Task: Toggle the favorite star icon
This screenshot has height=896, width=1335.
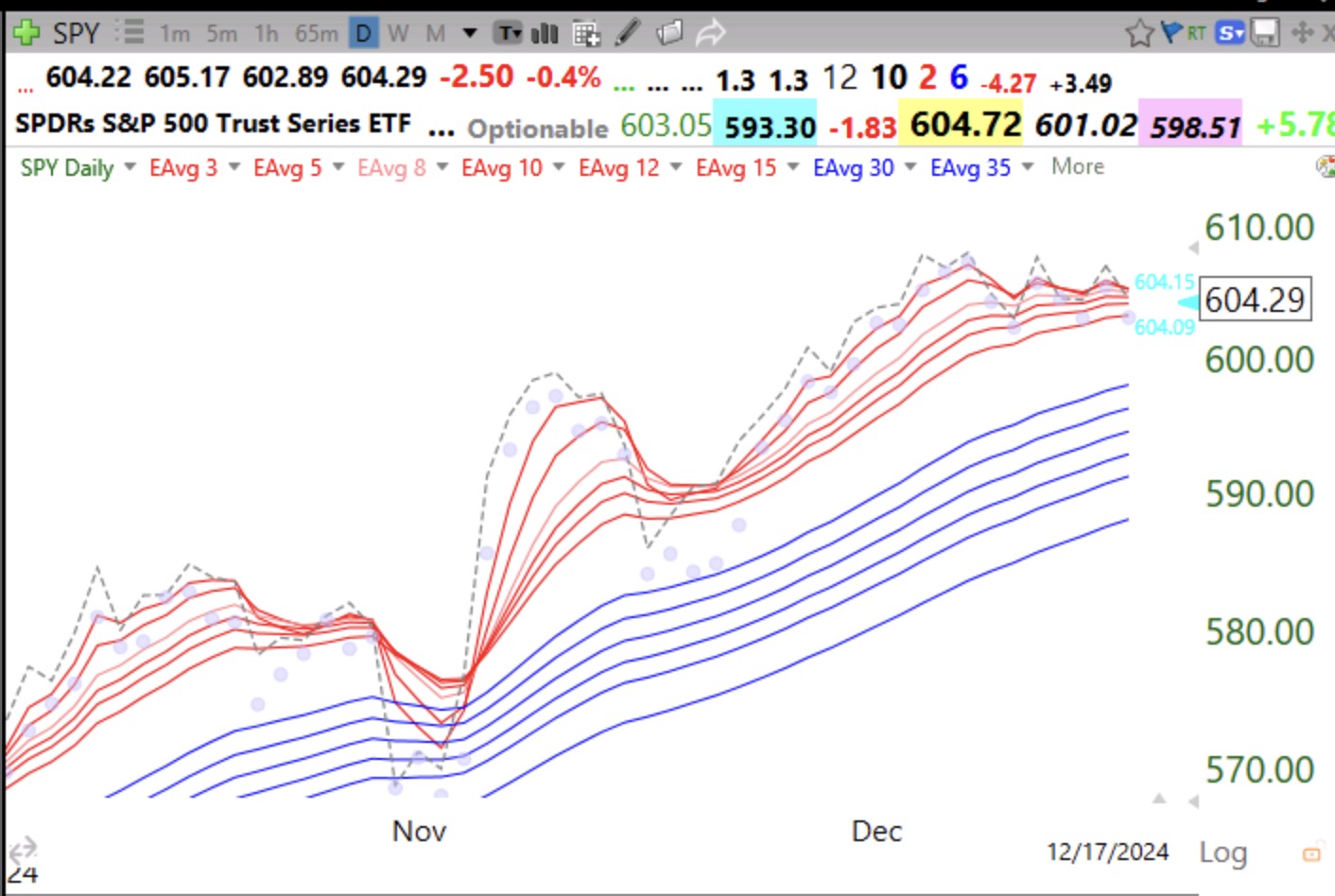Action: (x=1140, y=31)
